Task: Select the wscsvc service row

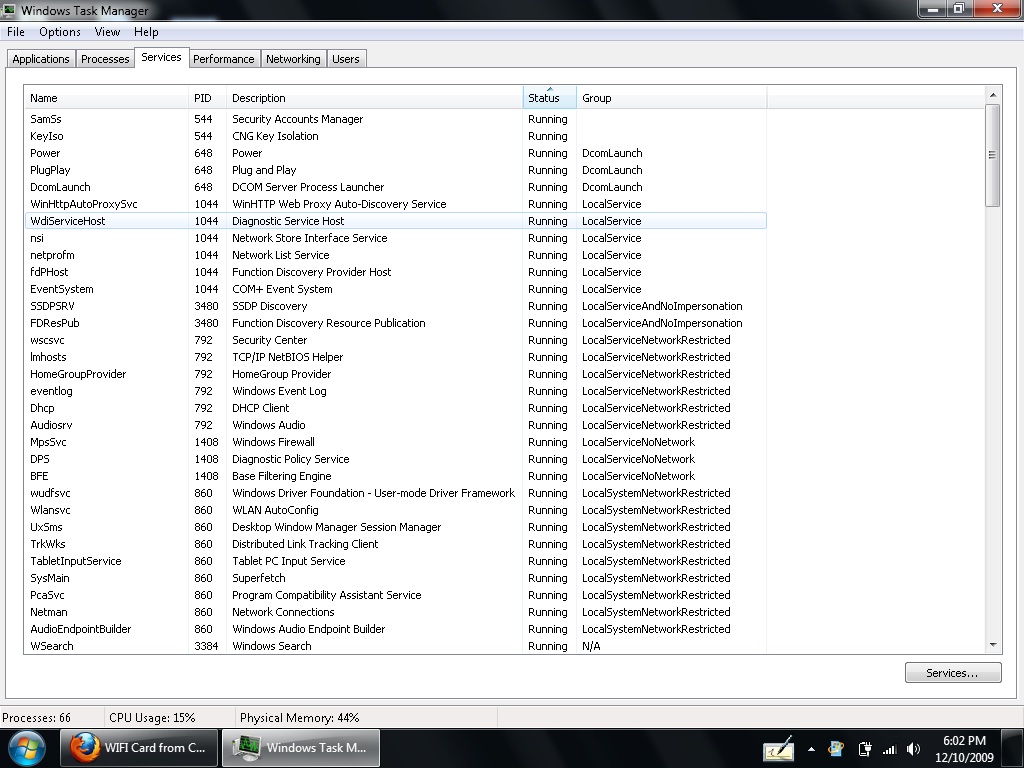Action: tap(395, 340)
